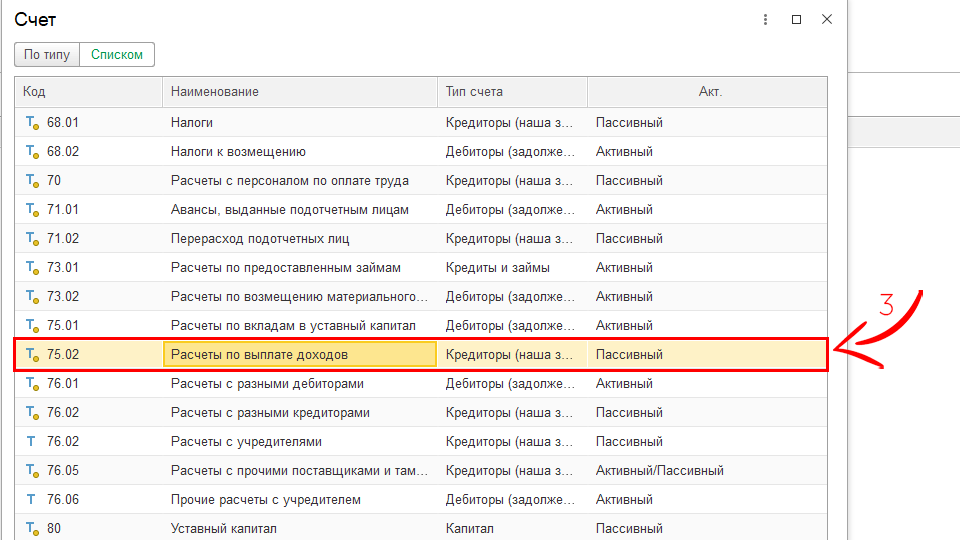960x540 pixels.
Task: Click the account icon for code 68.01
Action: [32, 123]
